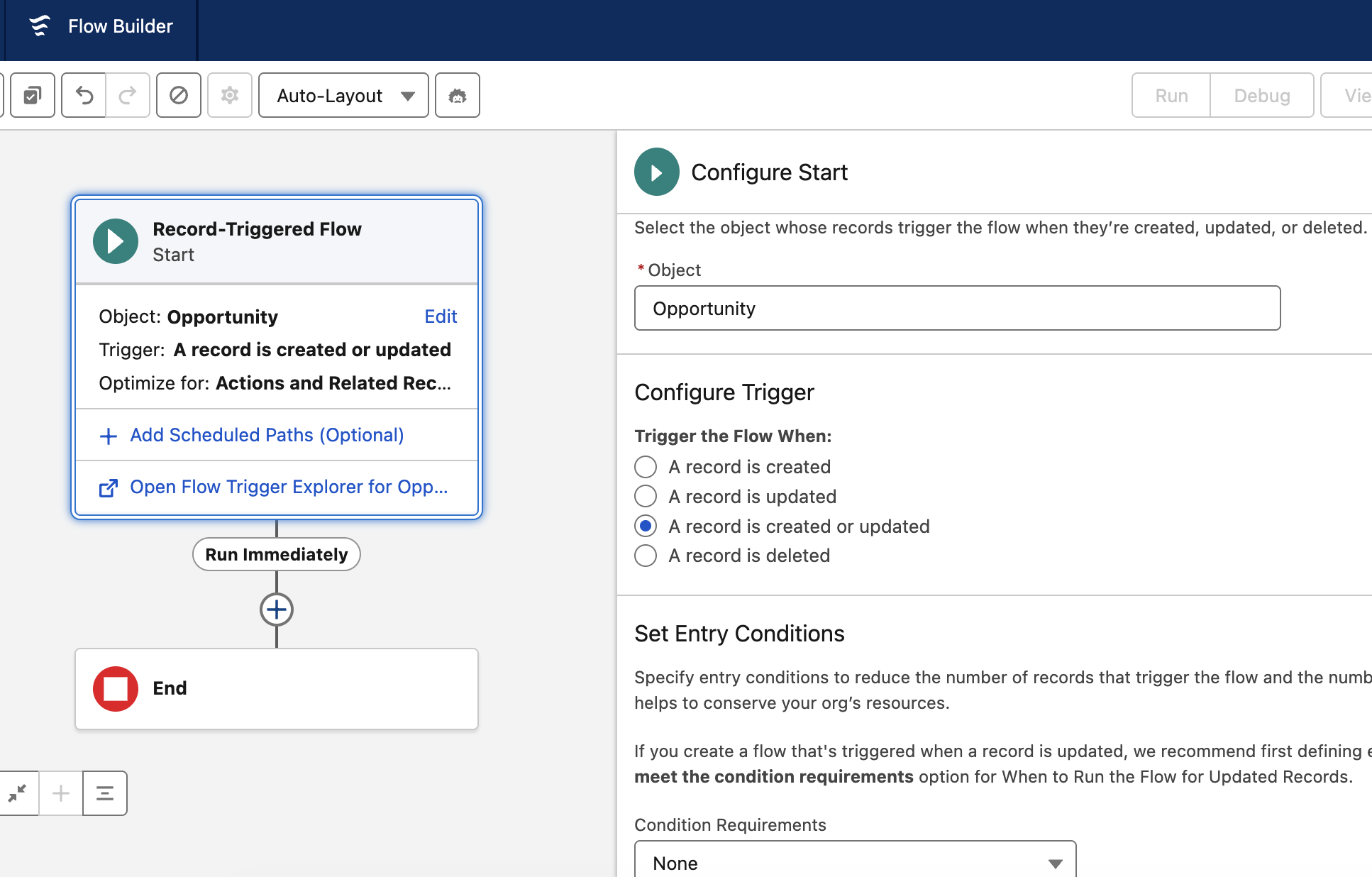Click the Debug button
Screen dimensions: 1372x877
click(1262, 95)
